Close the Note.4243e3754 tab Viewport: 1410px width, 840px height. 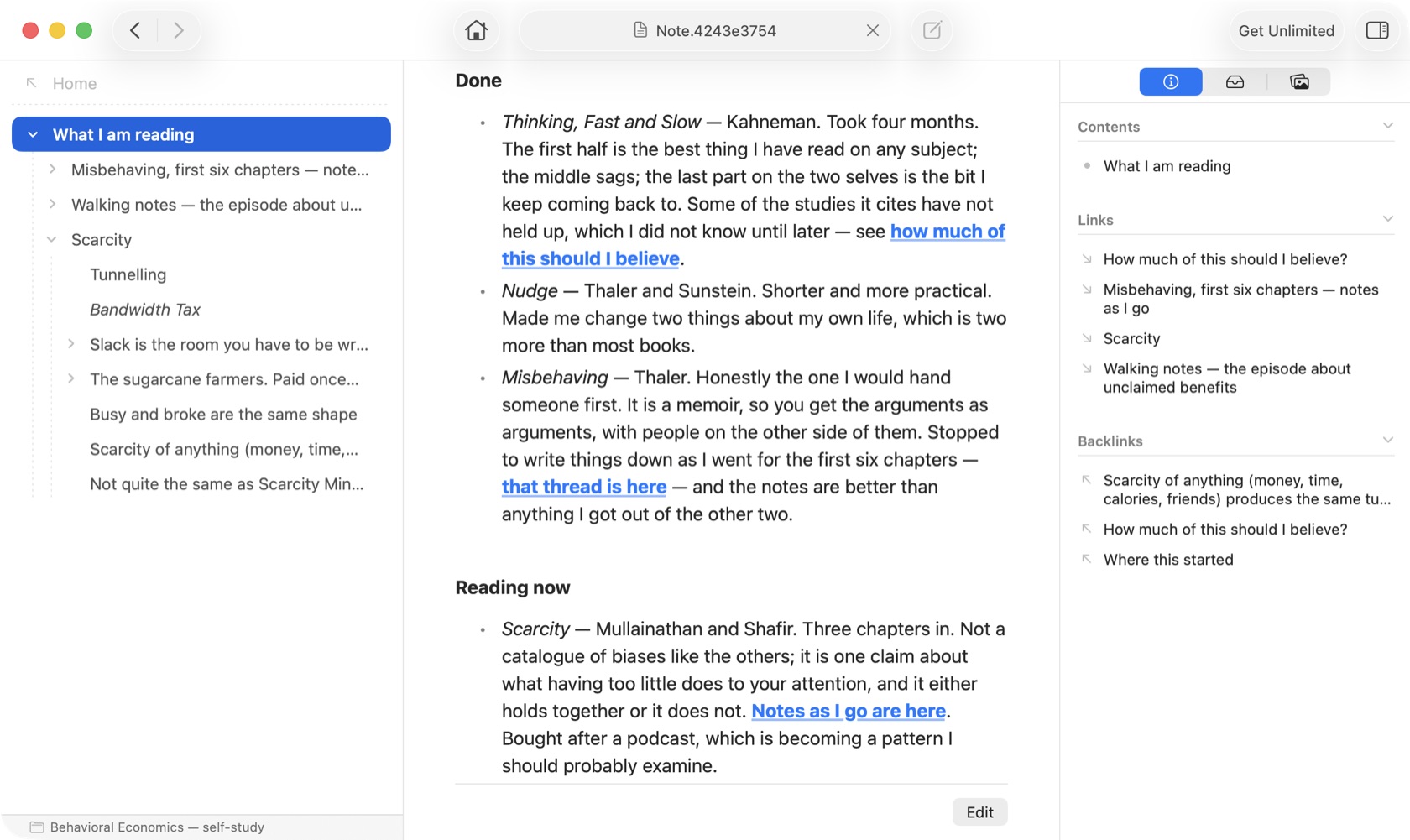[x=873, y=31]
